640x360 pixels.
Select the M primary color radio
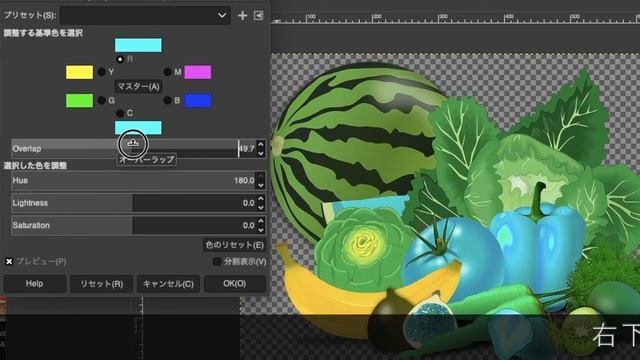coord(167,72)
